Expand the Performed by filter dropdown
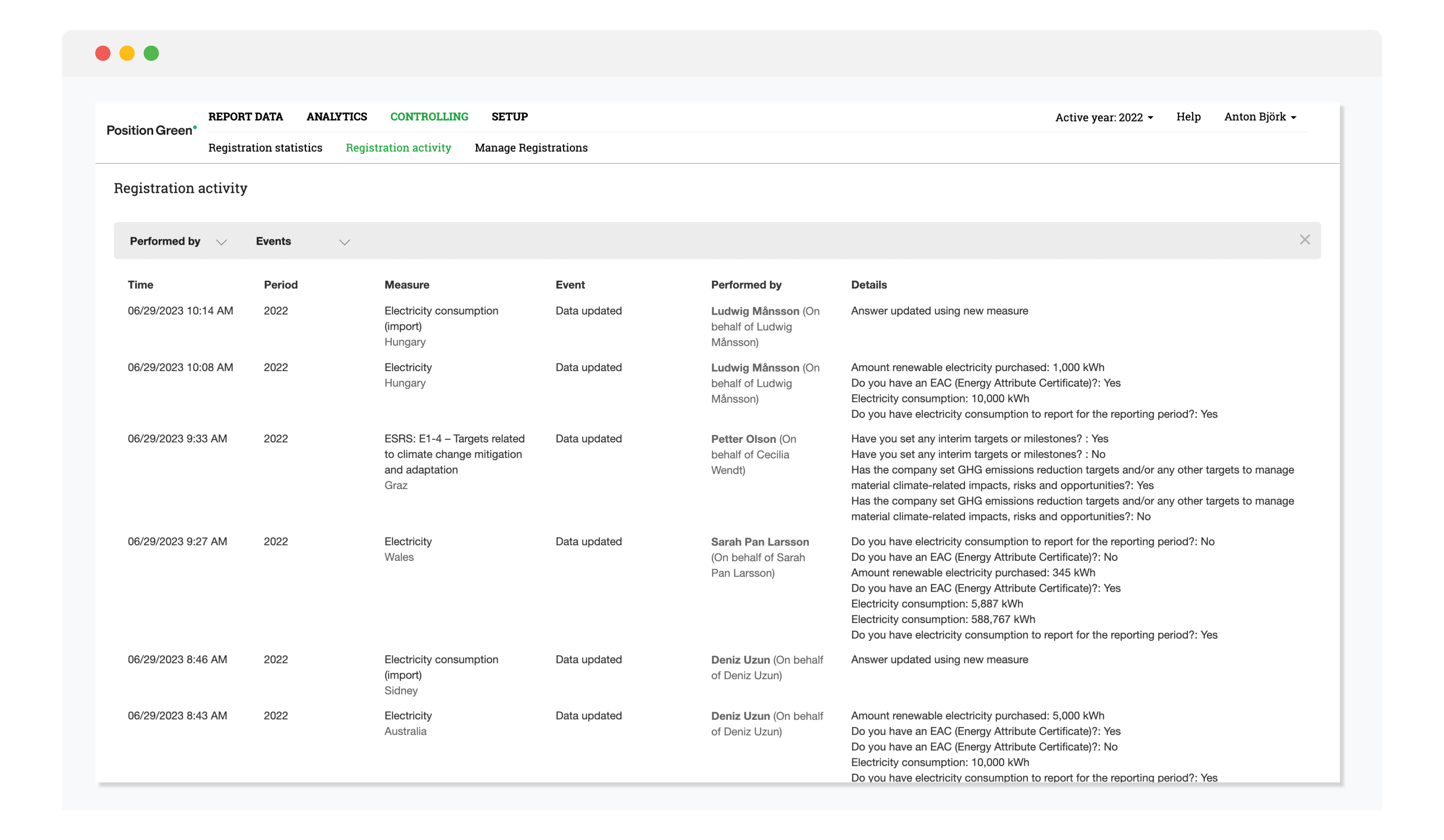The image size is (1444, 840). coord(178,241)
